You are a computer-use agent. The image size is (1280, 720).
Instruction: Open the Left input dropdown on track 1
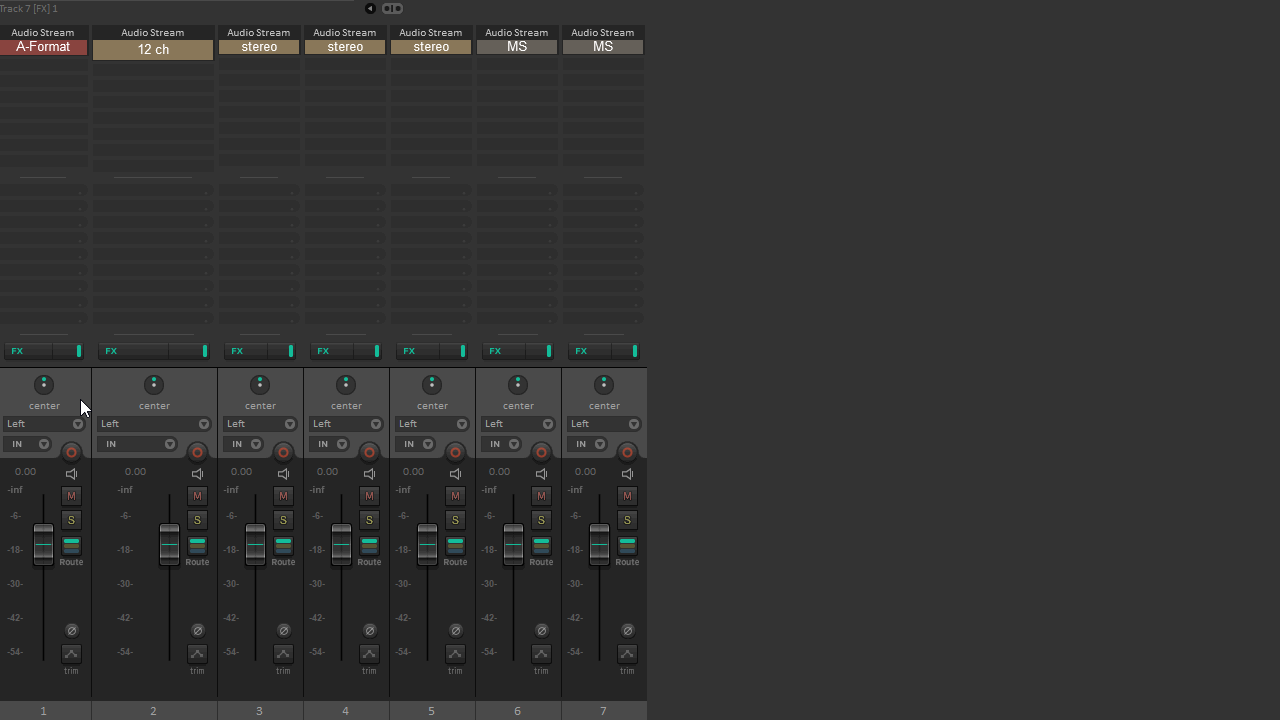[44, 424]
